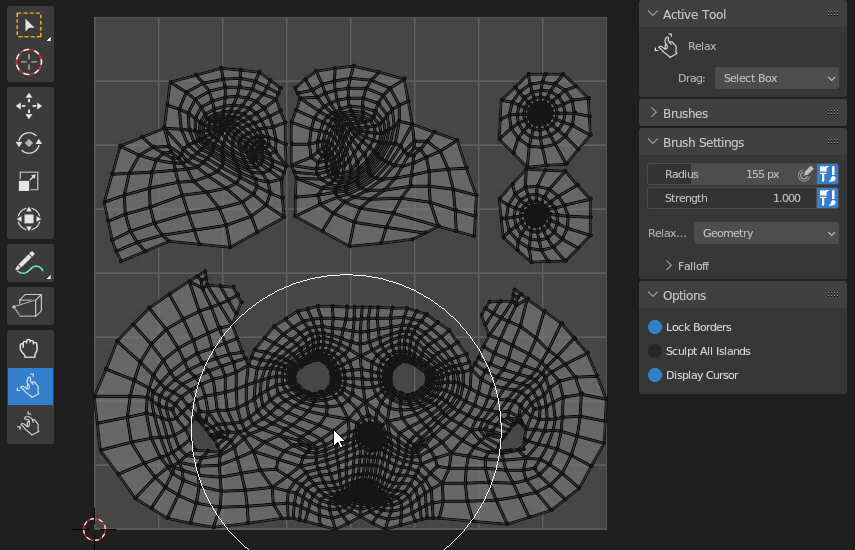
Task: Turn off Display Cursor option
Action: coord(655,375)
